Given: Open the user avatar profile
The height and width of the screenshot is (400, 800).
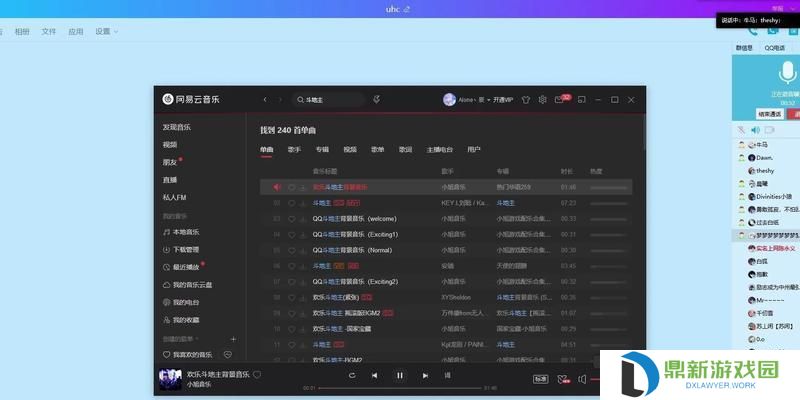Looking at the screenshot, I should pos(449,100).
